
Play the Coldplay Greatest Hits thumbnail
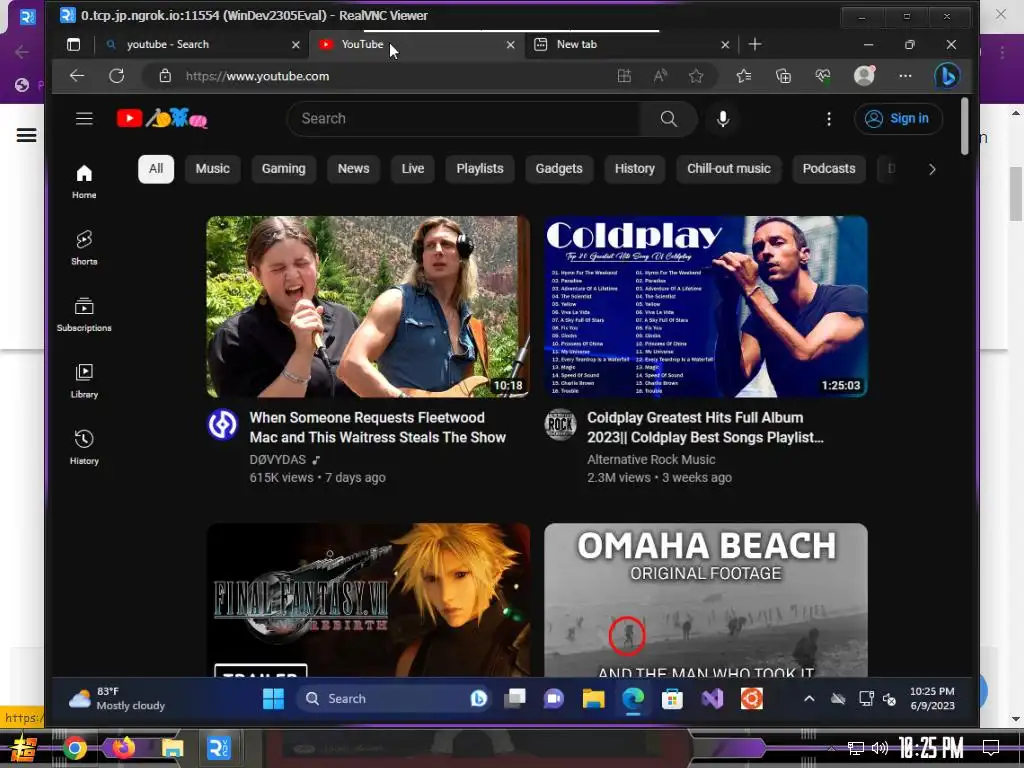706,307
